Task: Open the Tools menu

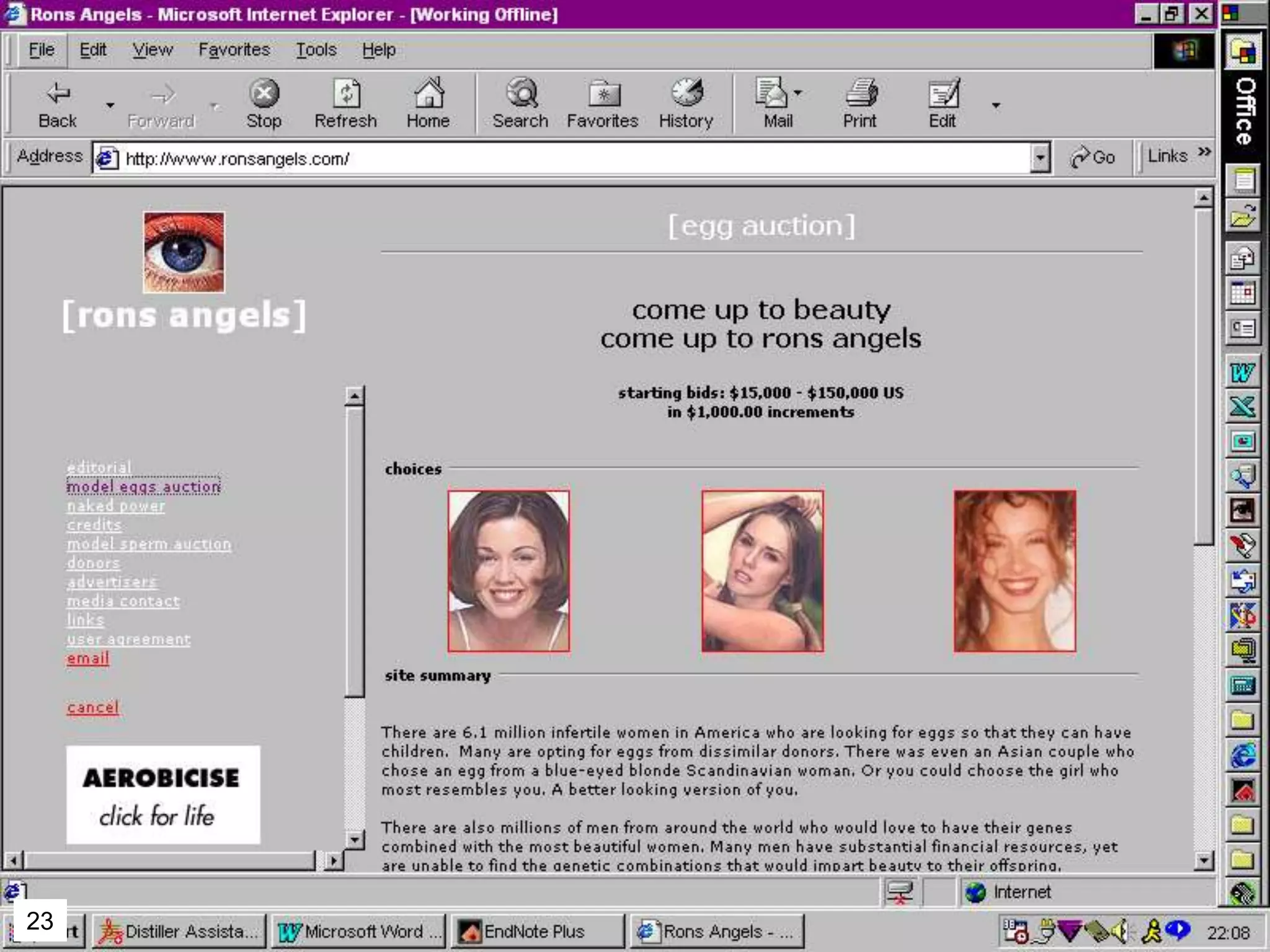Action: [316, 50]
